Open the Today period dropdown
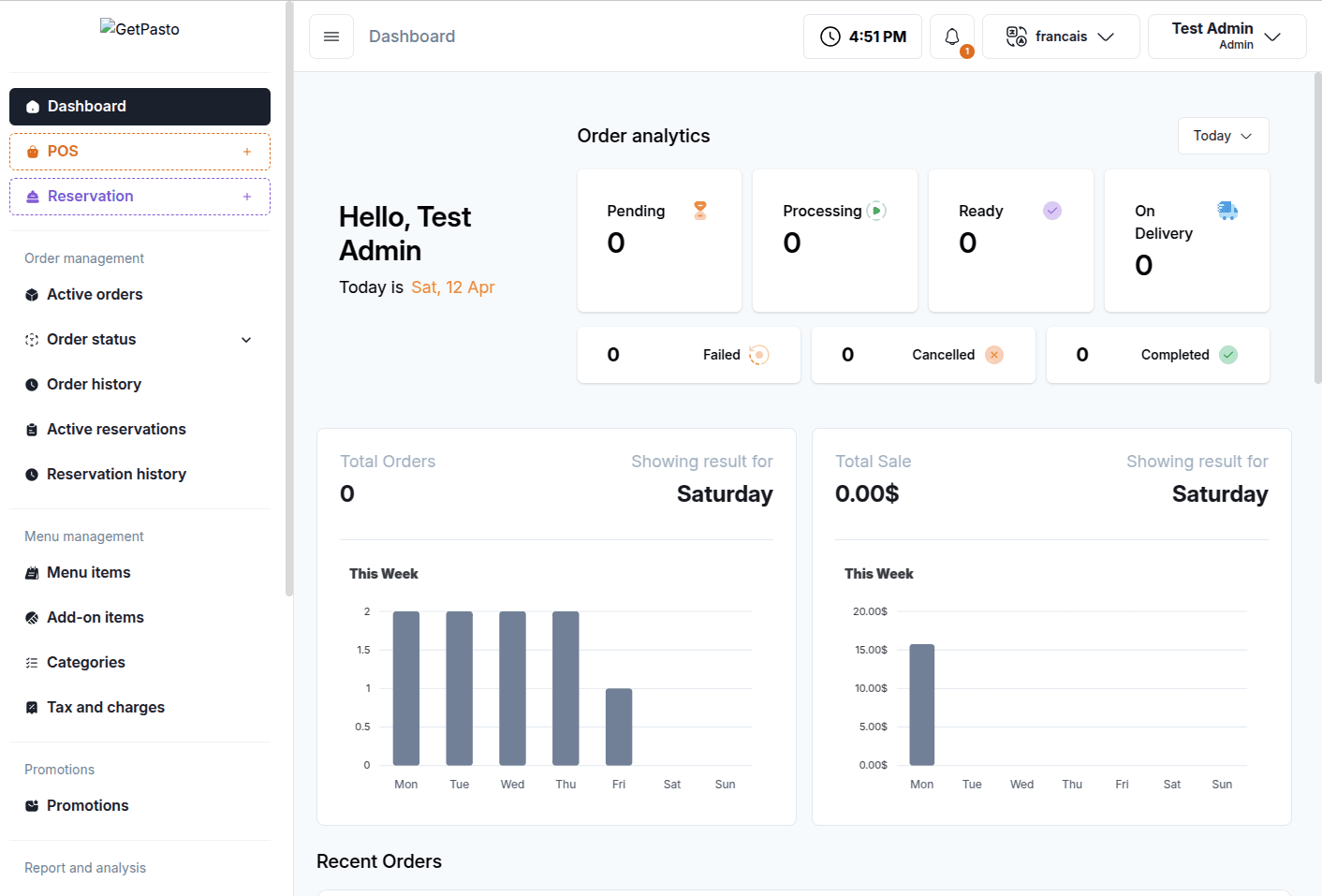 point(1223,136)
